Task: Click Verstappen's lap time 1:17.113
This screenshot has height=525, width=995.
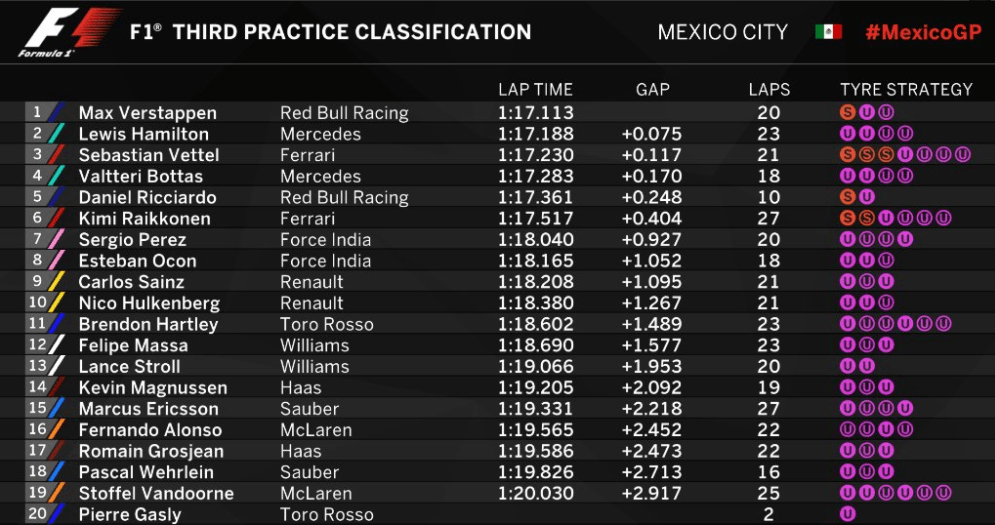Action: coord(536,113)
